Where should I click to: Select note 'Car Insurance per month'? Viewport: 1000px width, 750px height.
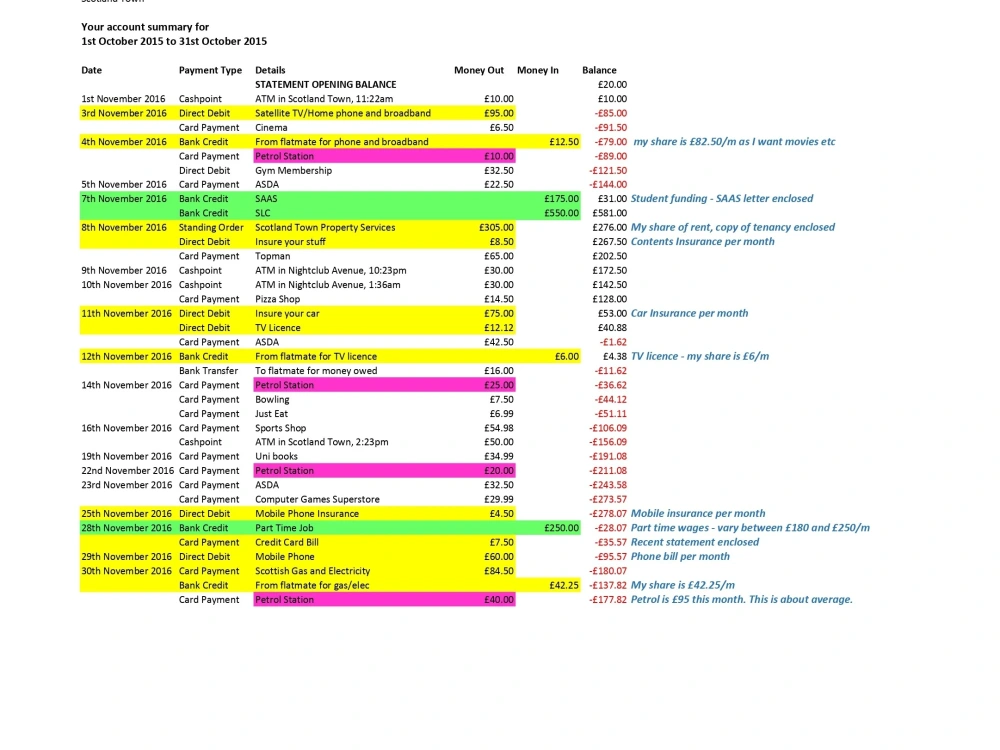[x=689, y=313]
